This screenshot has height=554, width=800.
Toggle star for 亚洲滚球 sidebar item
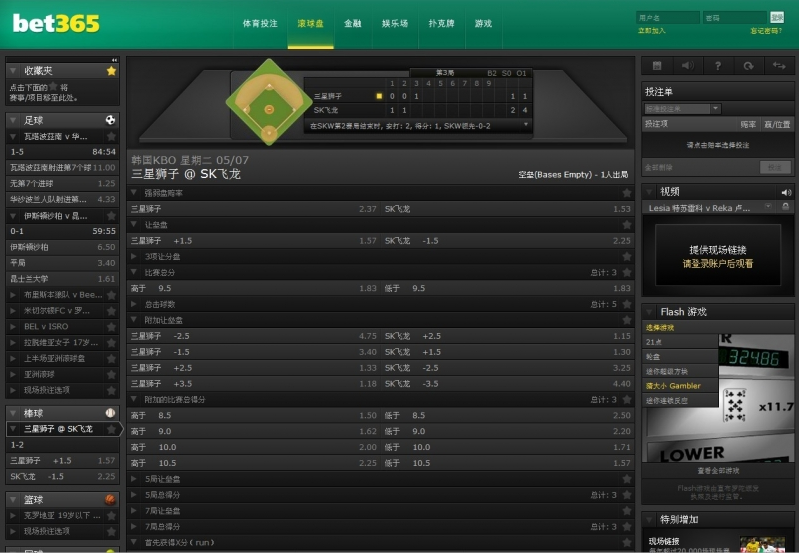point(111,374)
